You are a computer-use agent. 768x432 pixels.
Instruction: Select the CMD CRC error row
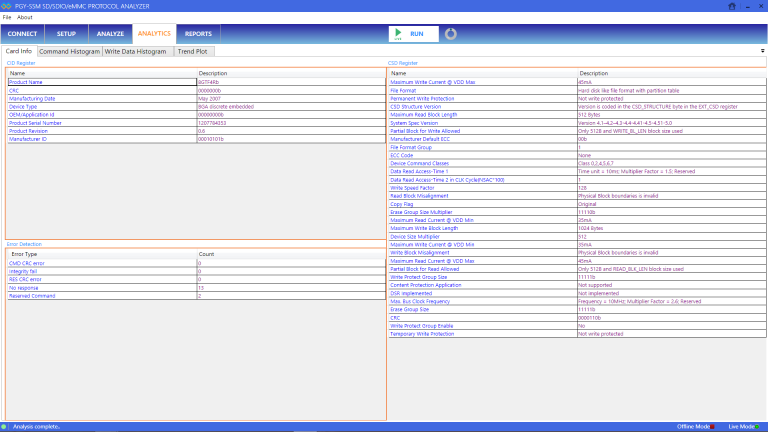tap(196, 263)
